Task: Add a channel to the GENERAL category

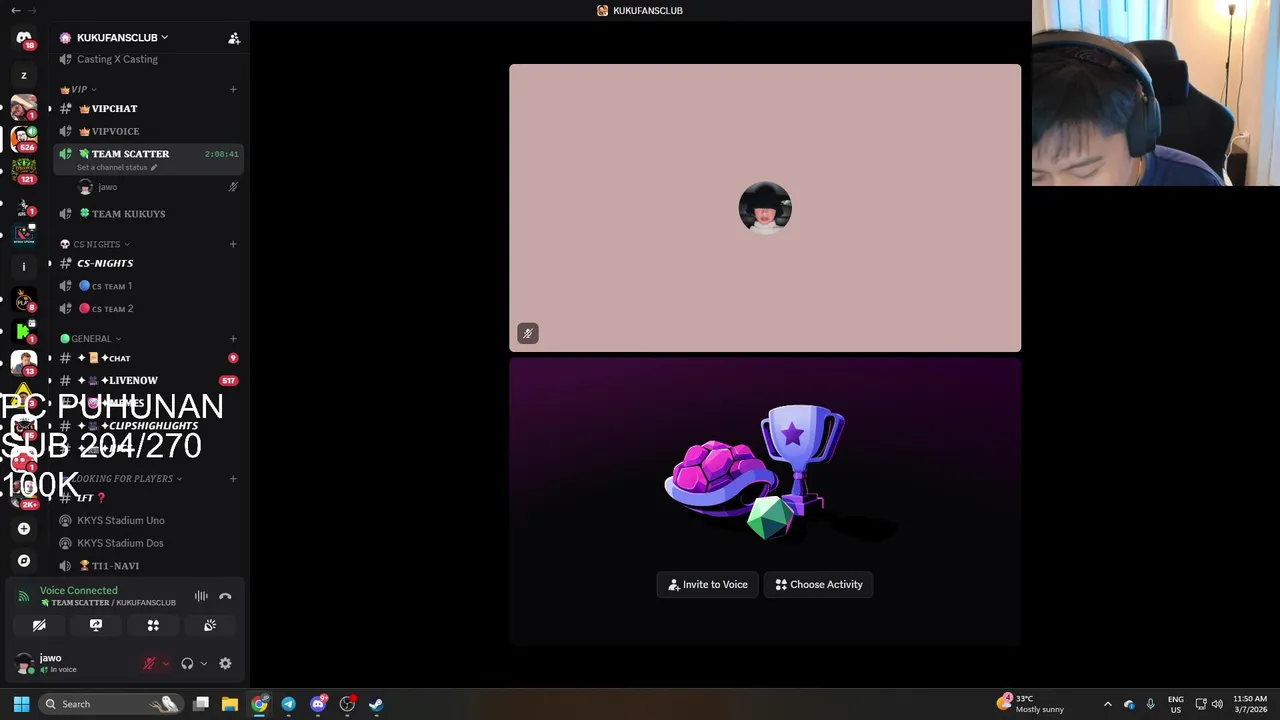Action: click(233, 339)
